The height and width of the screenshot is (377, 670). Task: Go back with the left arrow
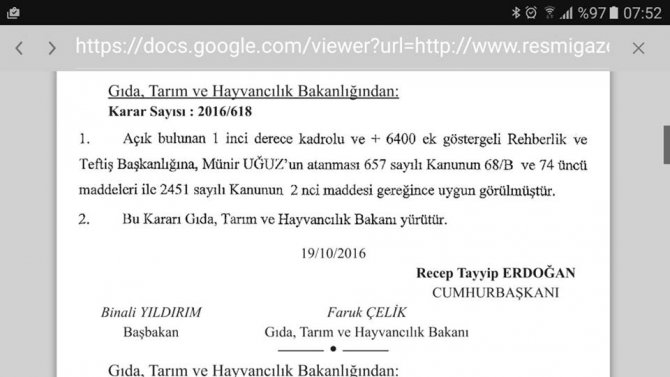tap(19, 48)
